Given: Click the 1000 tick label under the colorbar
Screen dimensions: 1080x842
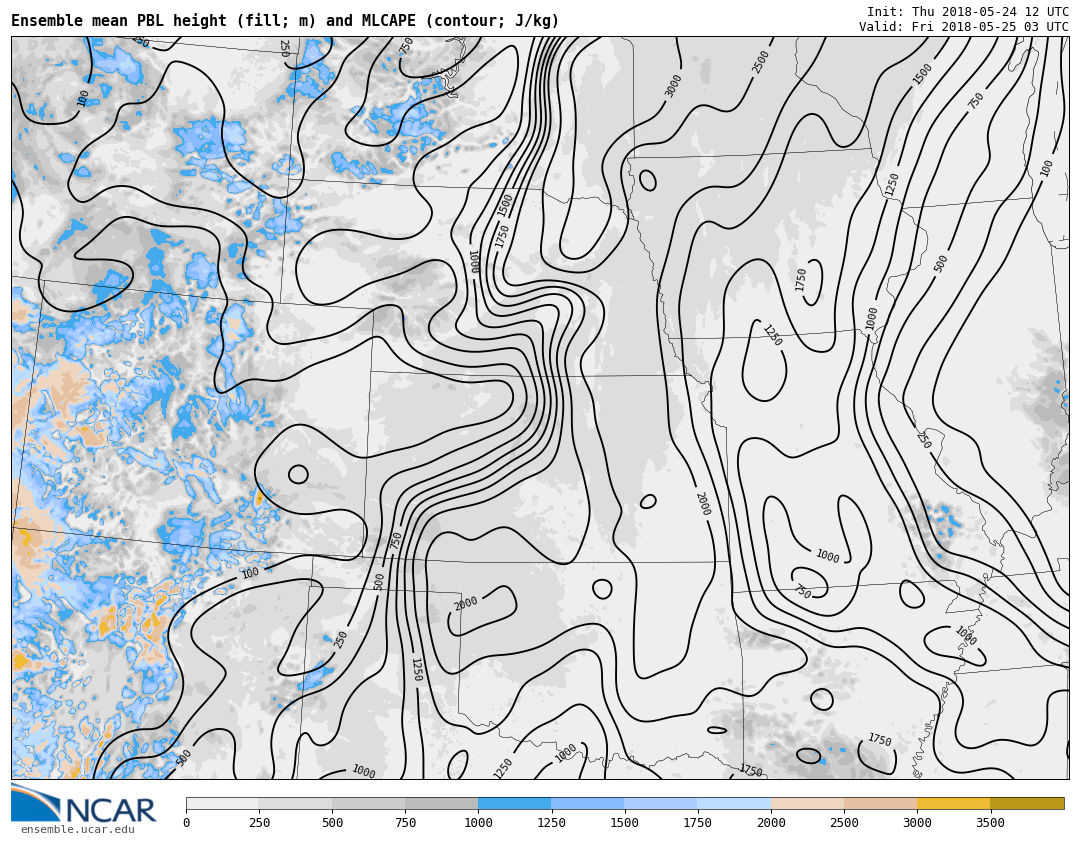Looking at the screenshot, I should click(478, 823).
